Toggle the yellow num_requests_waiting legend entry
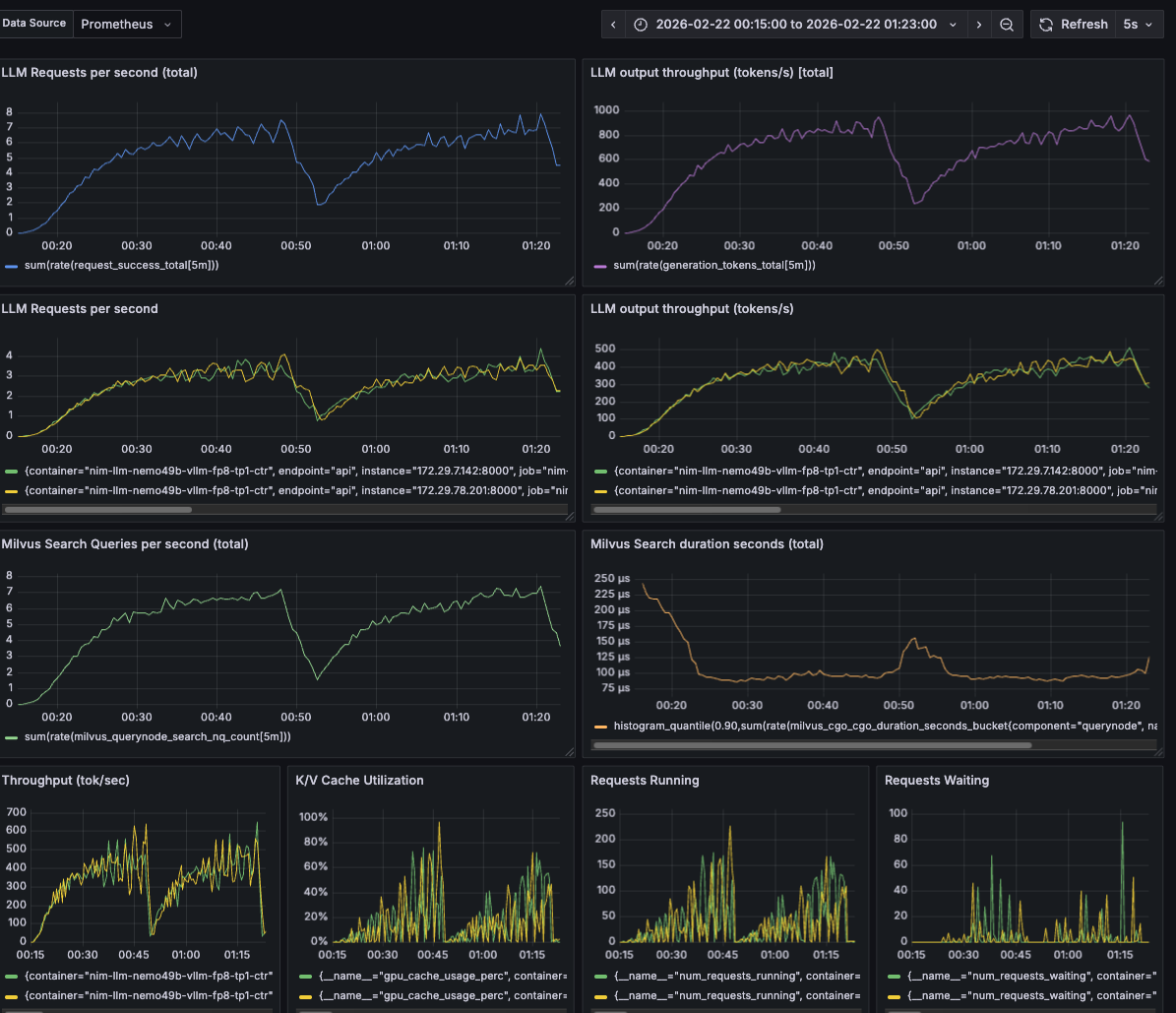The width and height of the screenshot is (1176, 1013). click(x=1032, y=995)
